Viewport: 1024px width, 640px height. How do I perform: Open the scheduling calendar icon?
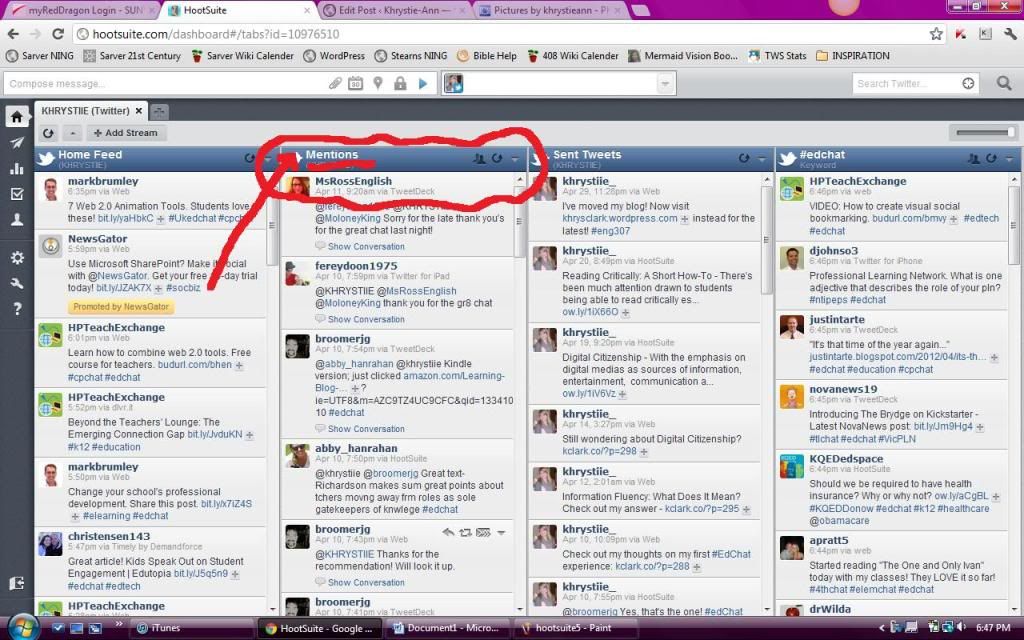click(355, 84)
